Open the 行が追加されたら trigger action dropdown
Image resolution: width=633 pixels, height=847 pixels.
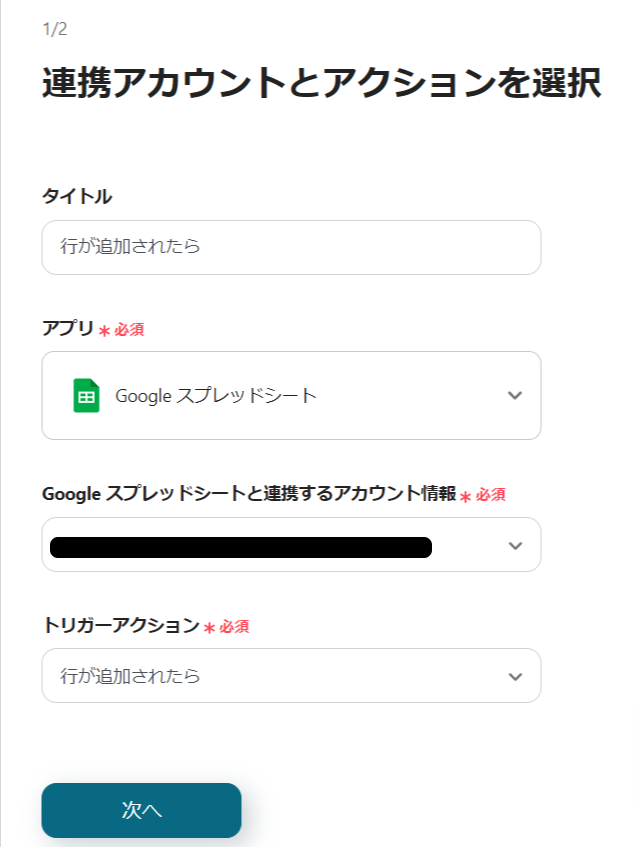click(x=290, y=676)
